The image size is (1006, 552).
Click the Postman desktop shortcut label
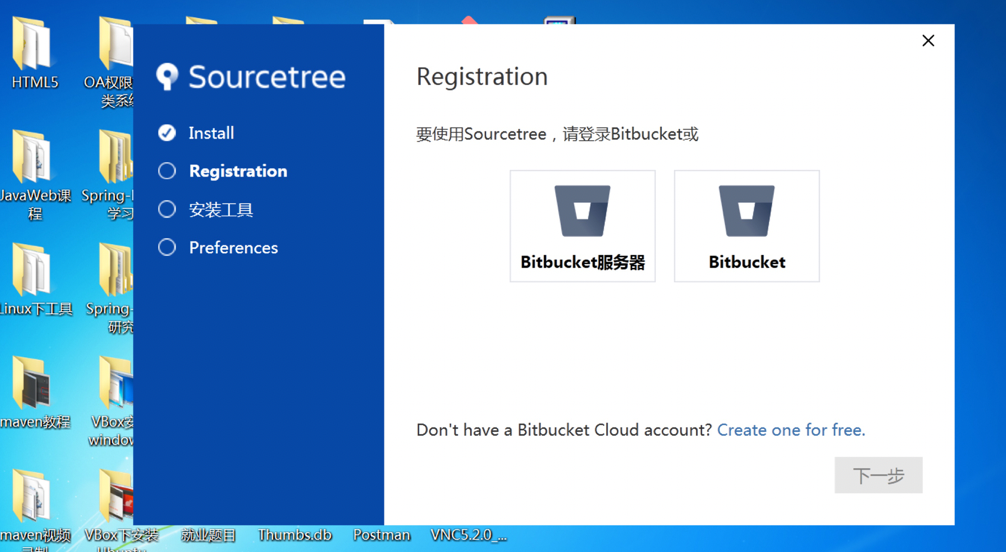[381, 535]
